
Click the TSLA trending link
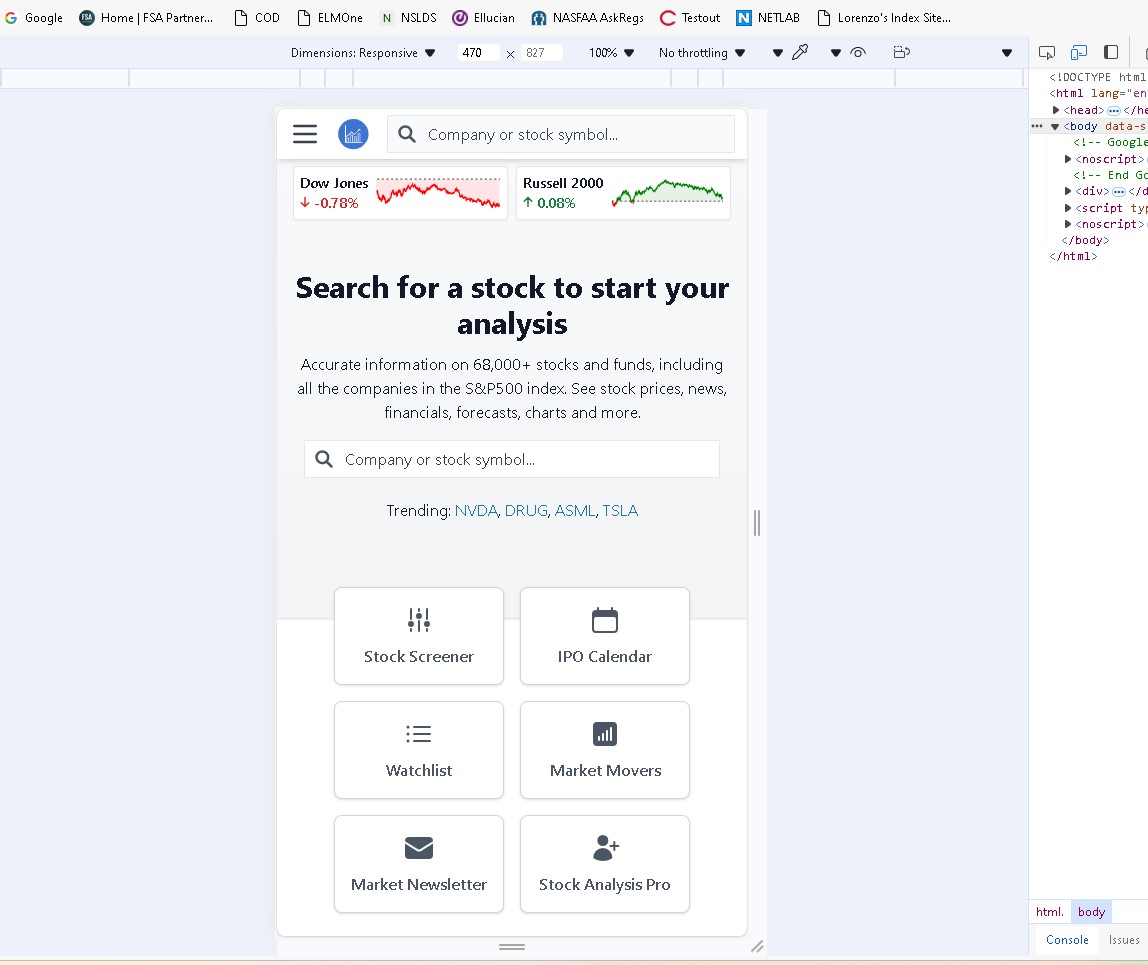point(620,511)
